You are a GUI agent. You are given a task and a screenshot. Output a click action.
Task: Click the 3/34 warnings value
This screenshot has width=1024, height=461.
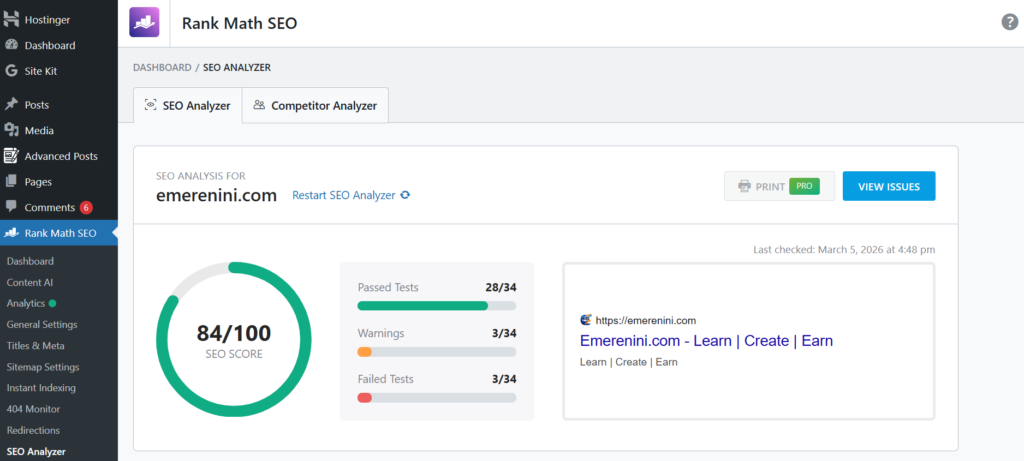504,333
